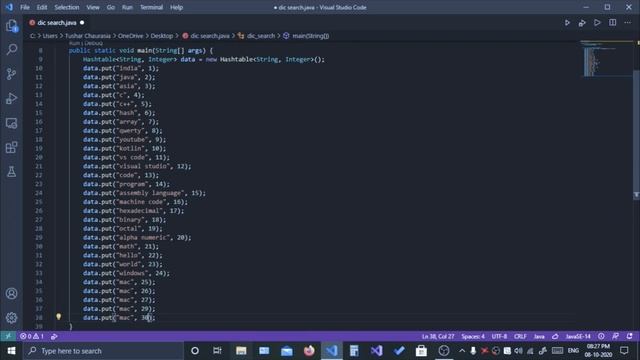Open remote window indicator in status bar
This screenshot has width=640, height=360.
8,336
